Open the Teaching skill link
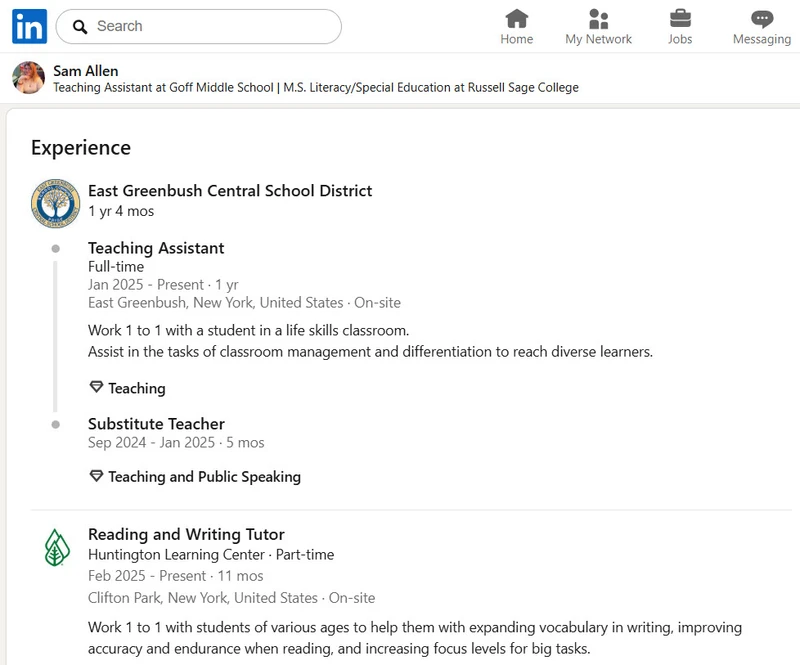Image resolution: width=800 pixels, height=665 pixels. pyautogui.click(x=137, y=388)
